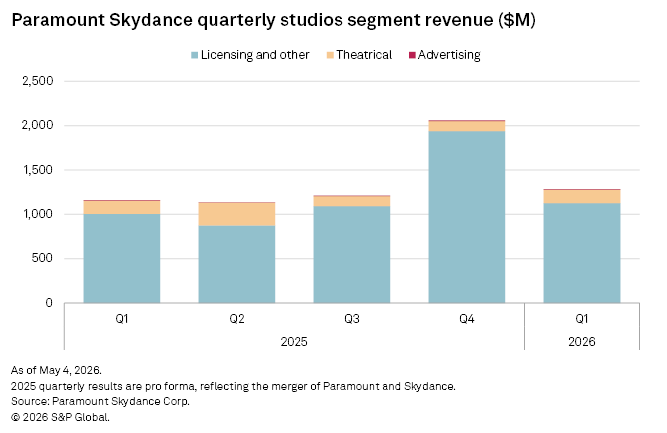Click the 1,000 y-axis label

click(x=38, y=214)
